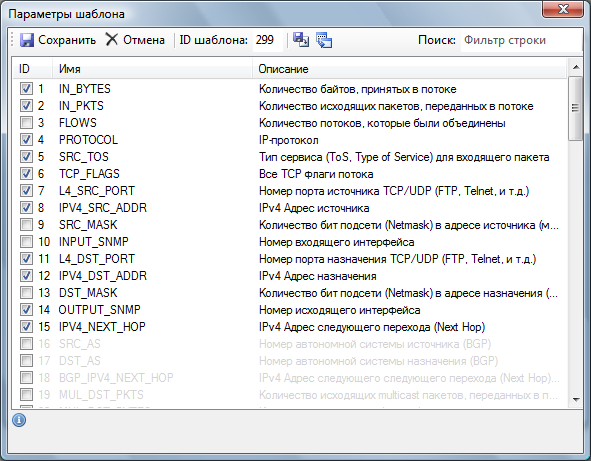Click the Фильтр строки search field
The image size is (591, 461).
tap(521, 40)
